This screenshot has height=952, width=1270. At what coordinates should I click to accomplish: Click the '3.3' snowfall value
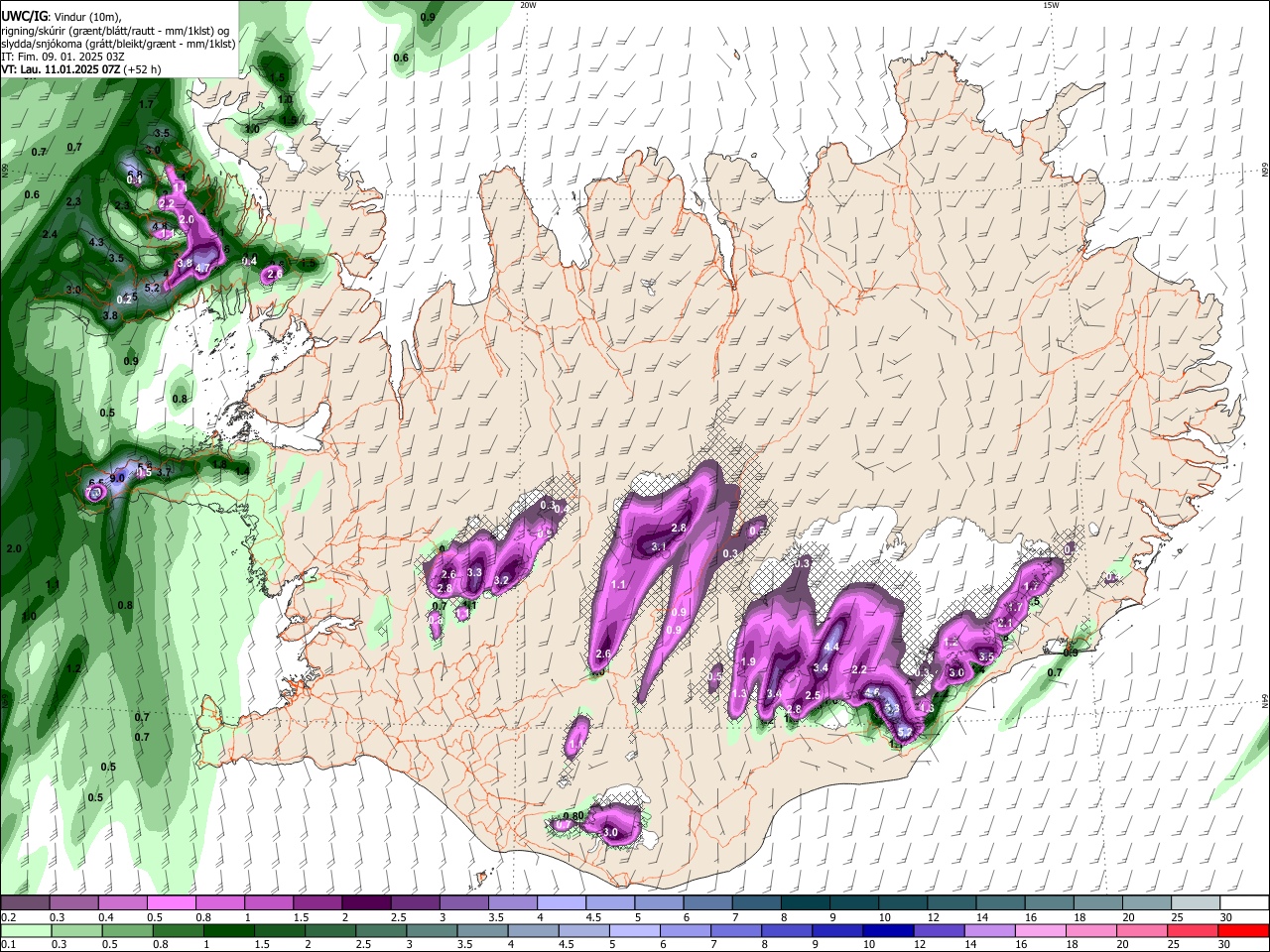tap(474, 572)
